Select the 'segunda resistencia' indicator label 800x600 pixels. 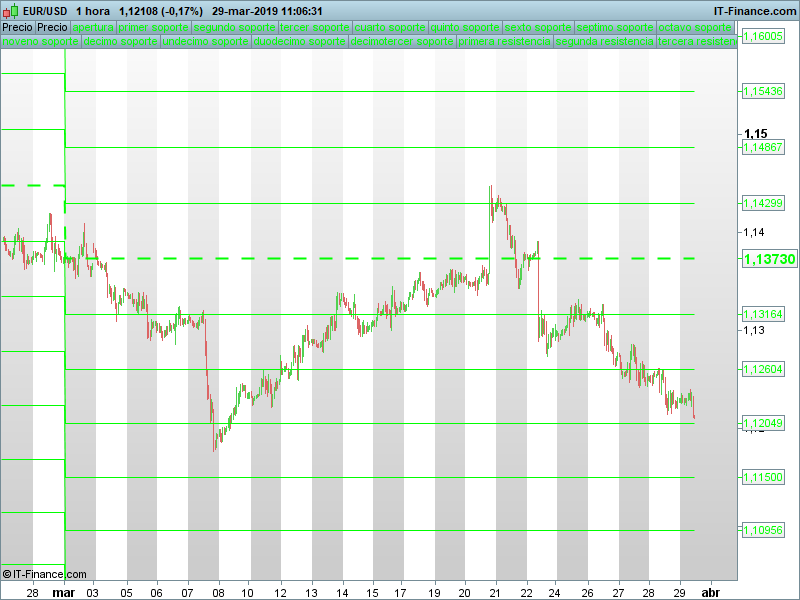point(604,43)
